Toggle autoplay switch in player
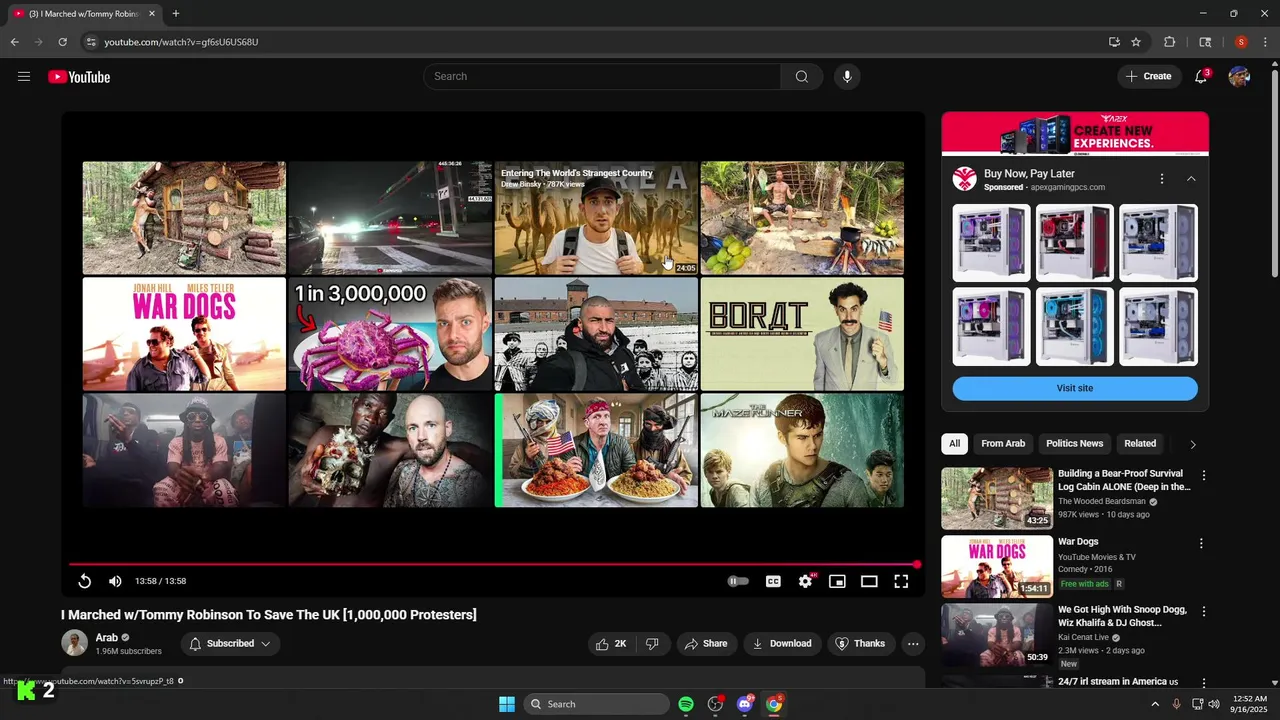Viewport: 1280px width, 720px height. 738,581
